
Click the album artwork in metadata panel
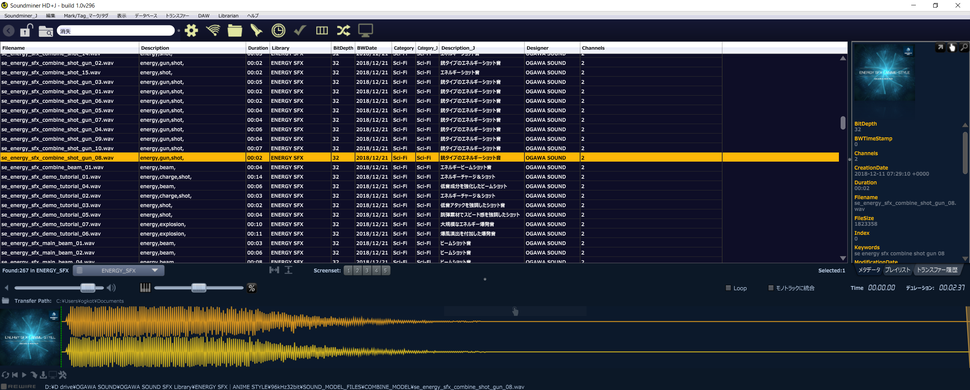point(884,72)
